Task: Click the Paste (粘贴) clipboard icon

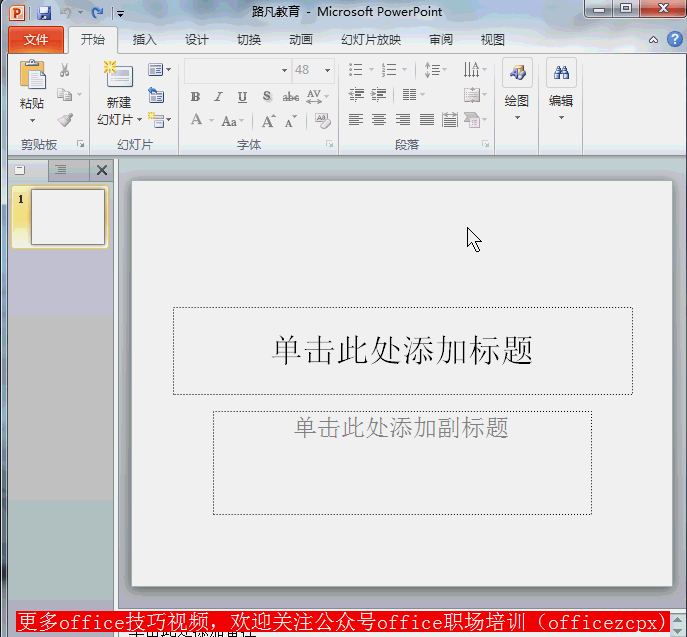Action: (x=32, y=76)
